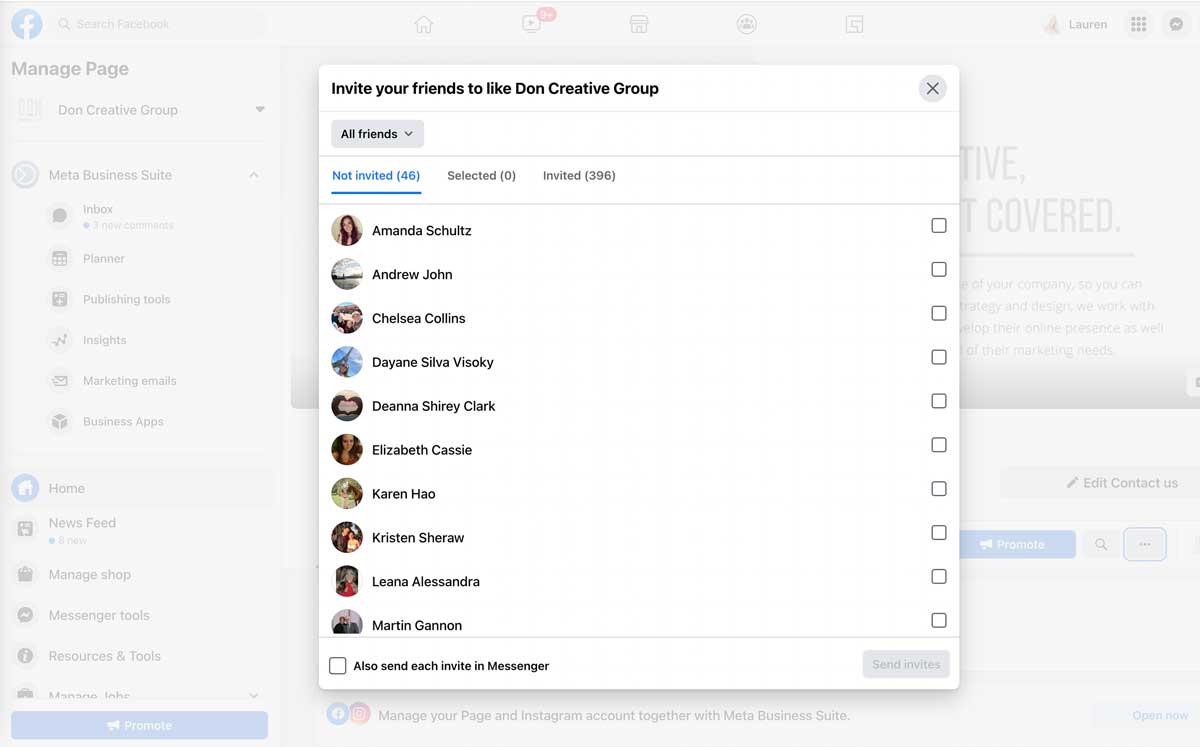Expand the Manage Jobs section chevron
Screen dimensions: 1200x747
click(254, 696)
